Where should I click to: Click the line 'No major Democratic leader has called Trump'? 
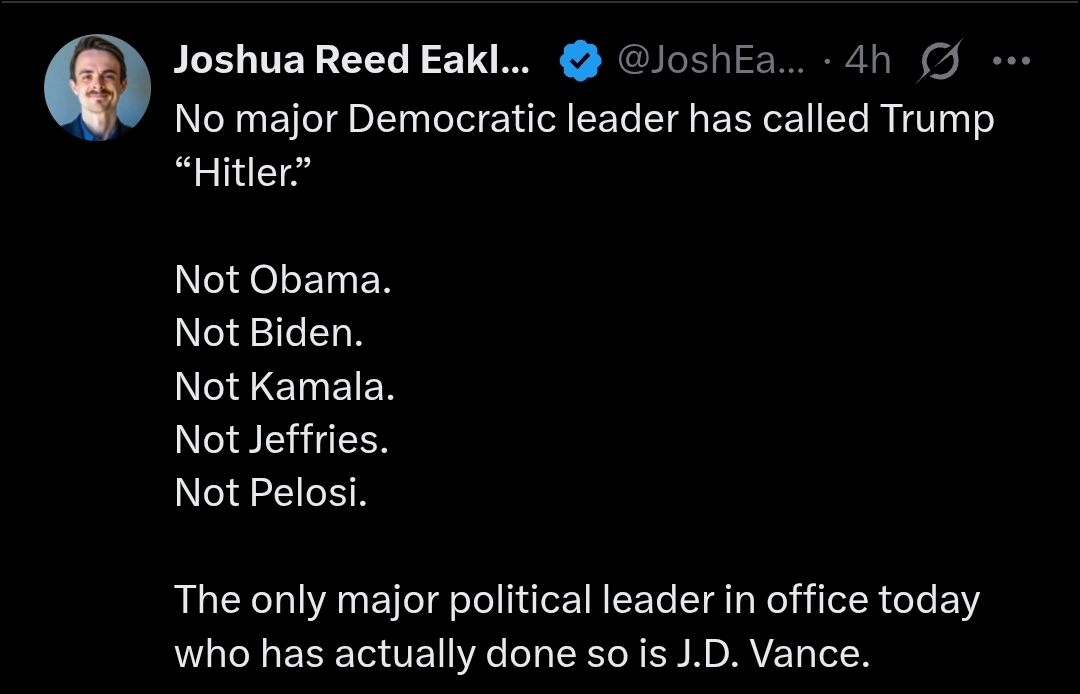[x=584, y=120]
